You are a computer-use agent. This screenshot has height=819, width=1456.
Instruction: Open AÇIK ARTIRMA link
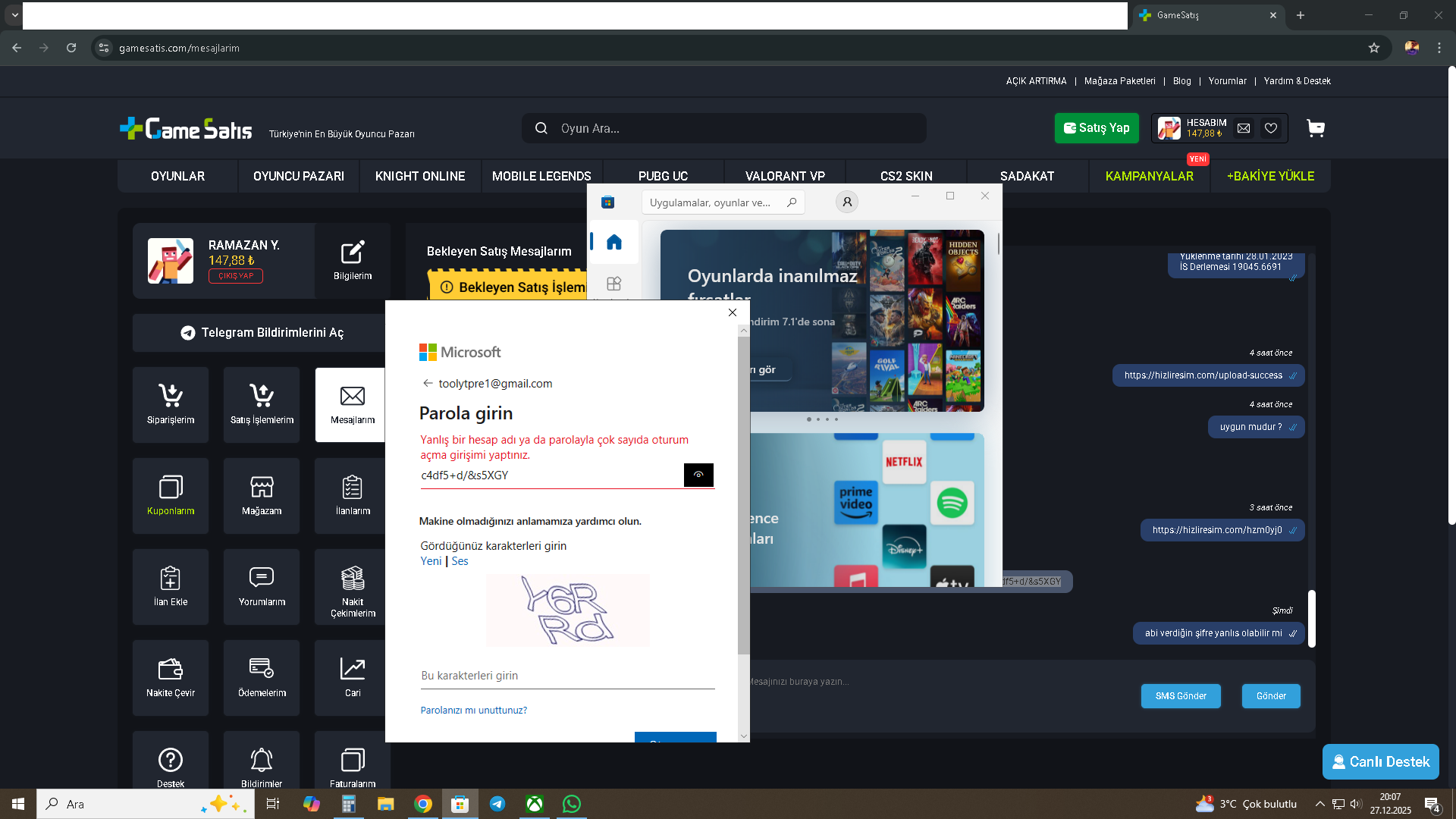coord(1036,81)
